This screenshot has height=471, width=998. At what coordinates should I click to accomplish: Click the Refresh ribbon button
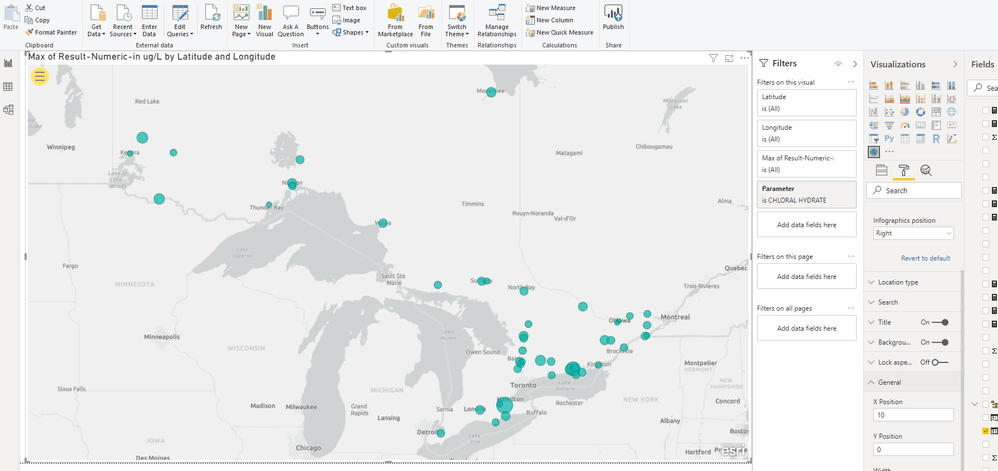click(x=211, y=18)
